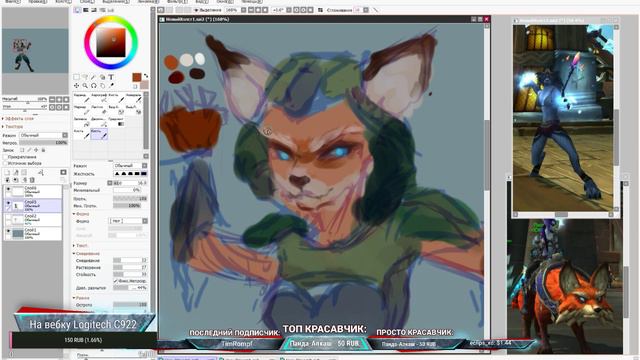Select the Text (T) tool

click(x=111, y=77)
